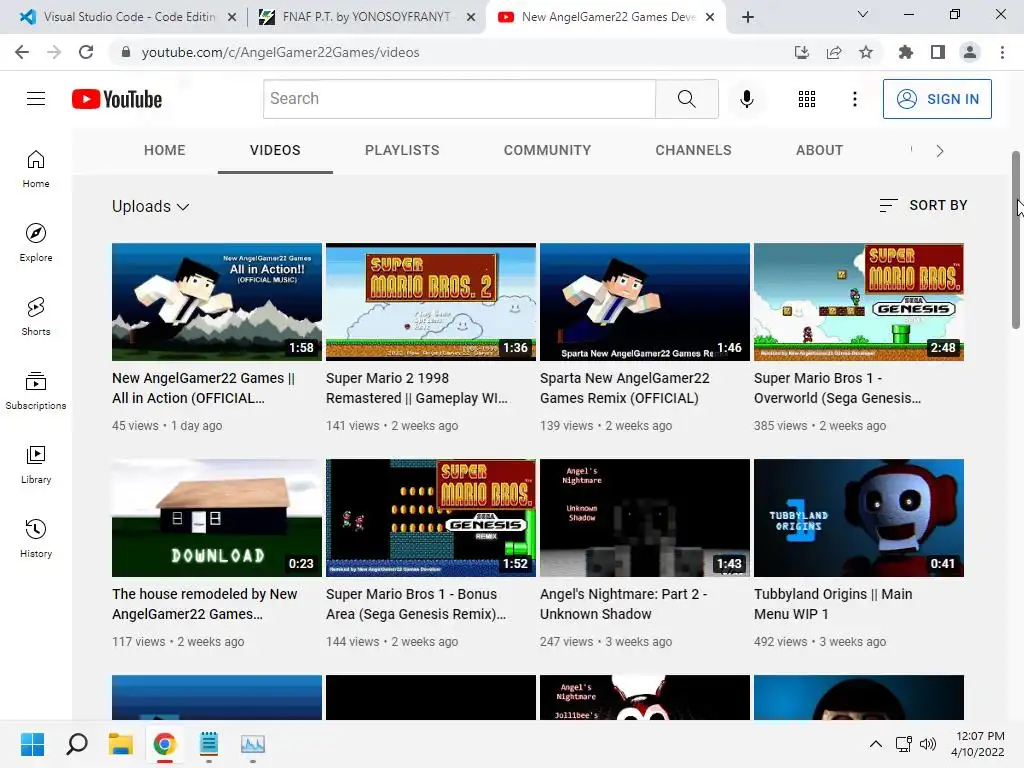This screenshot has height=768, width=1024.
Task: Open taskbar search
Action: click(x=77, y=744)
